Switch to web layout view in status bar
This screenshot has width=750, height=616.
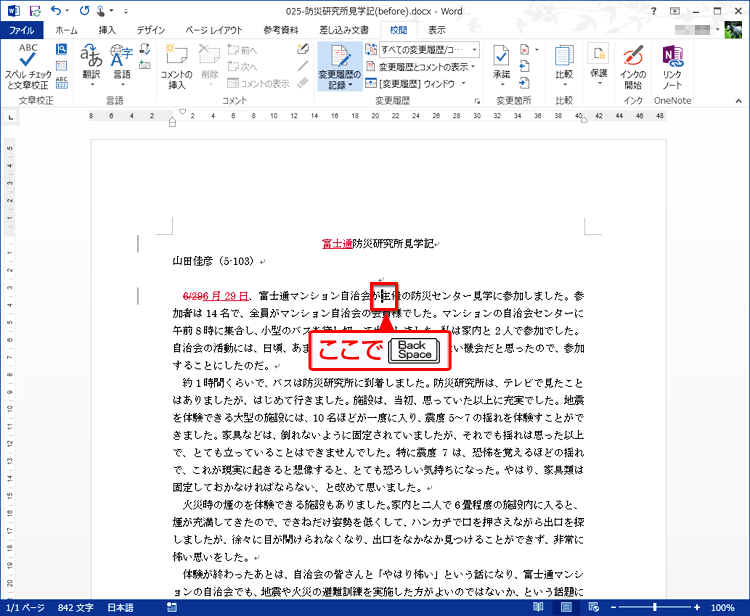click(x=593, y=607)
